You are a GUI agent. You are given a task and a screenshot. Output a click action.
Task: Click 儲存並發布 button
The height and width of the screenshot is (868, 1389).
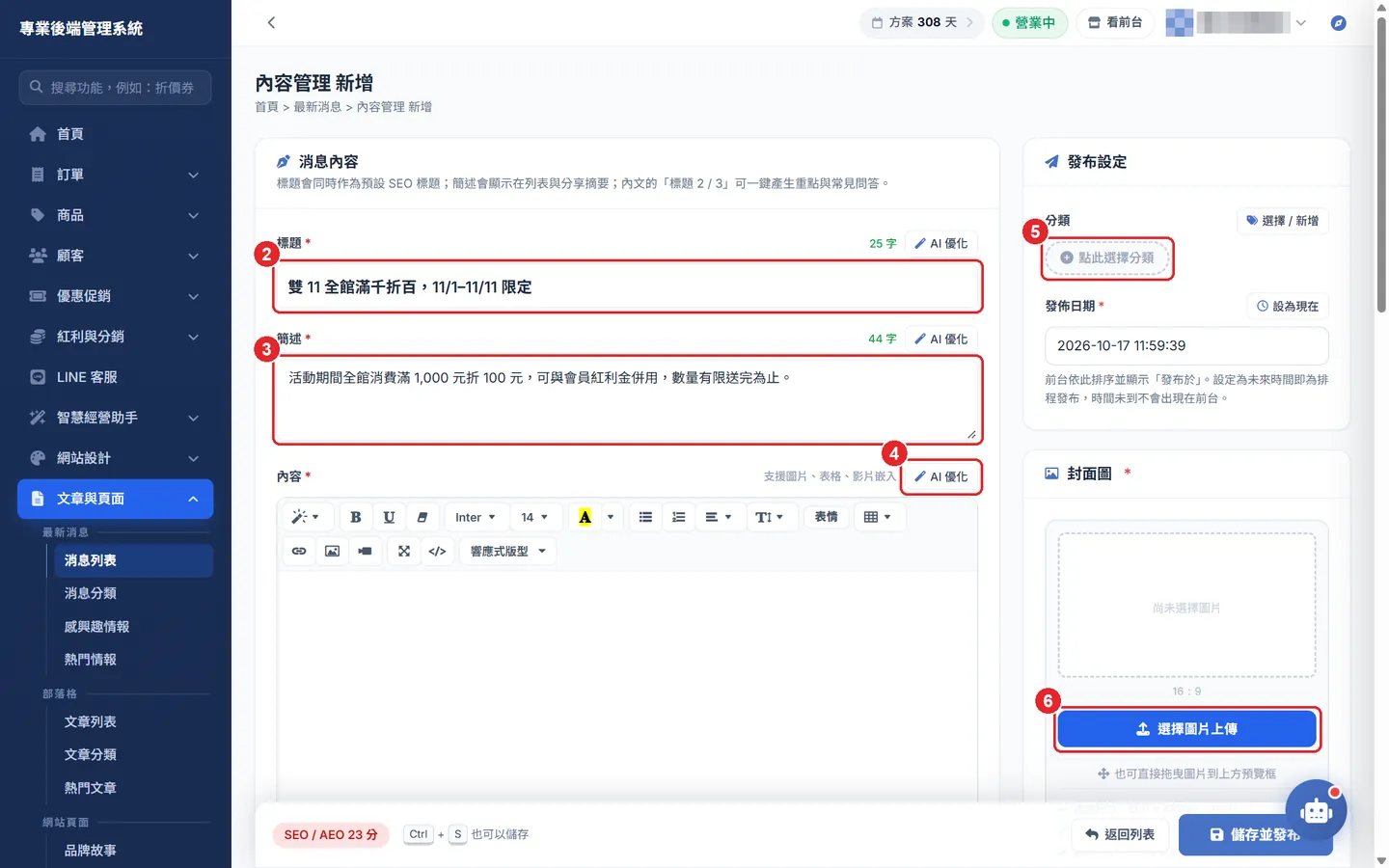click(x=1255, y=834)
